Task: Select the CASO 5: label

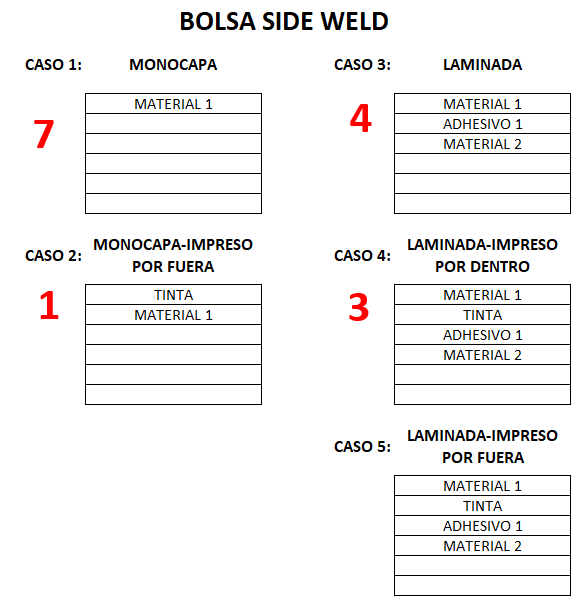Action: click(x=362, y=446)
